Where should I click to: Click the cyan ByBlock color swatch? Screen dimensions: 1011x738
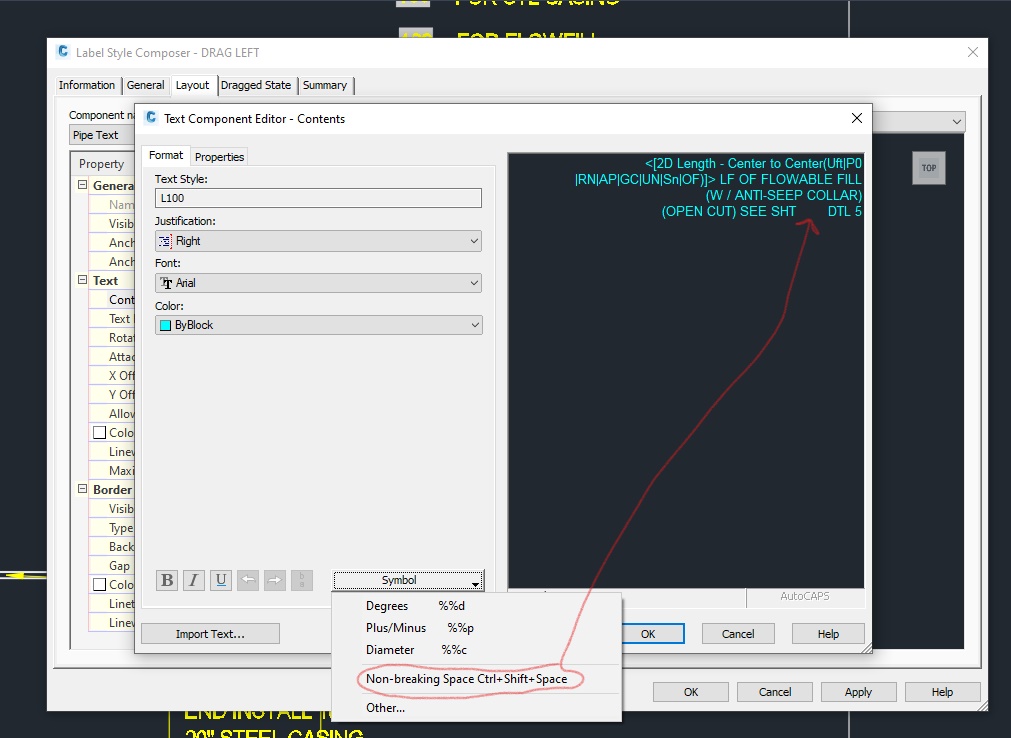165,325
